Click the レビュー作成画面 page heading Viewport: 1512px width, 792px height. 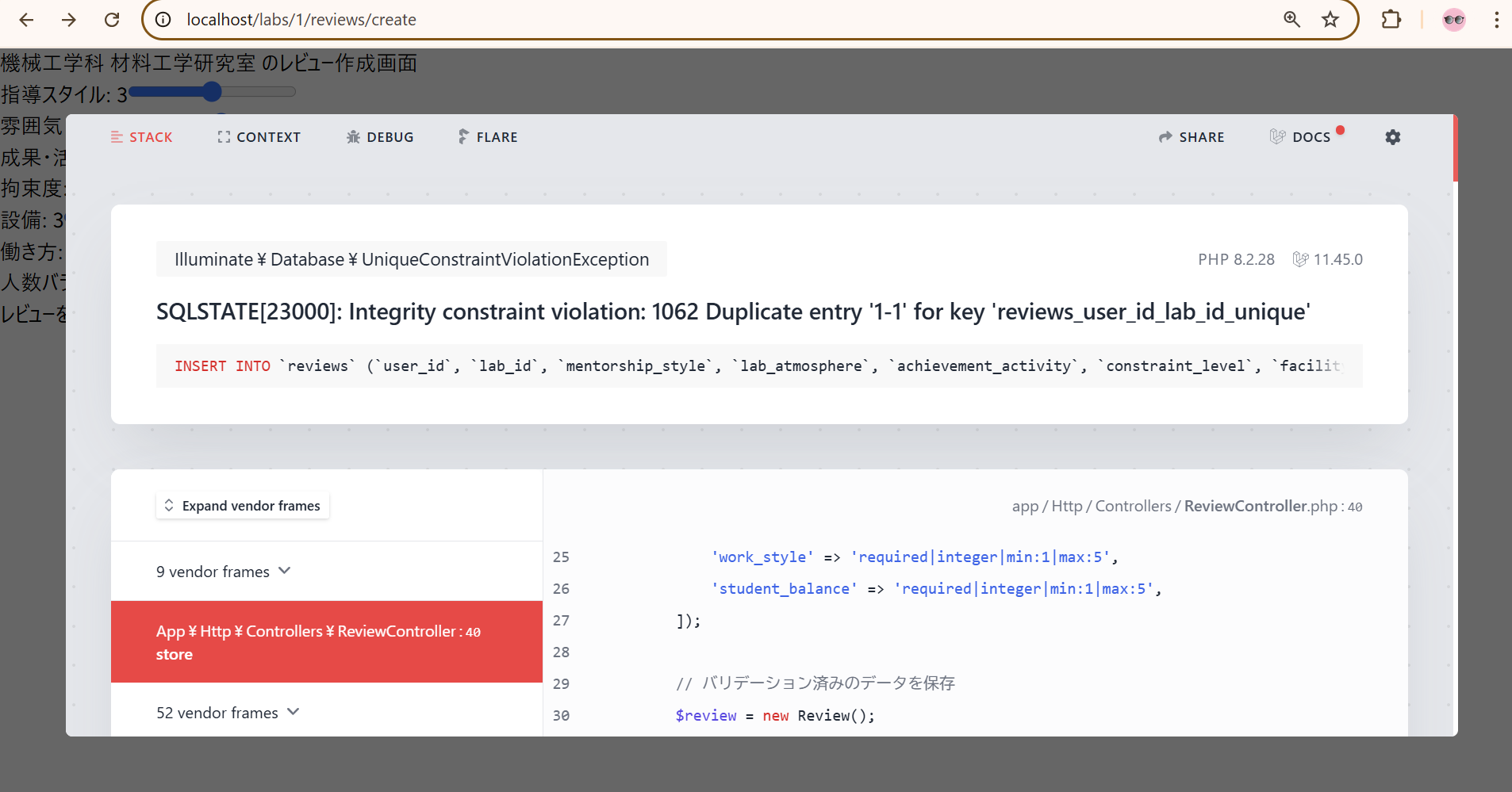(x=209, y=63)
